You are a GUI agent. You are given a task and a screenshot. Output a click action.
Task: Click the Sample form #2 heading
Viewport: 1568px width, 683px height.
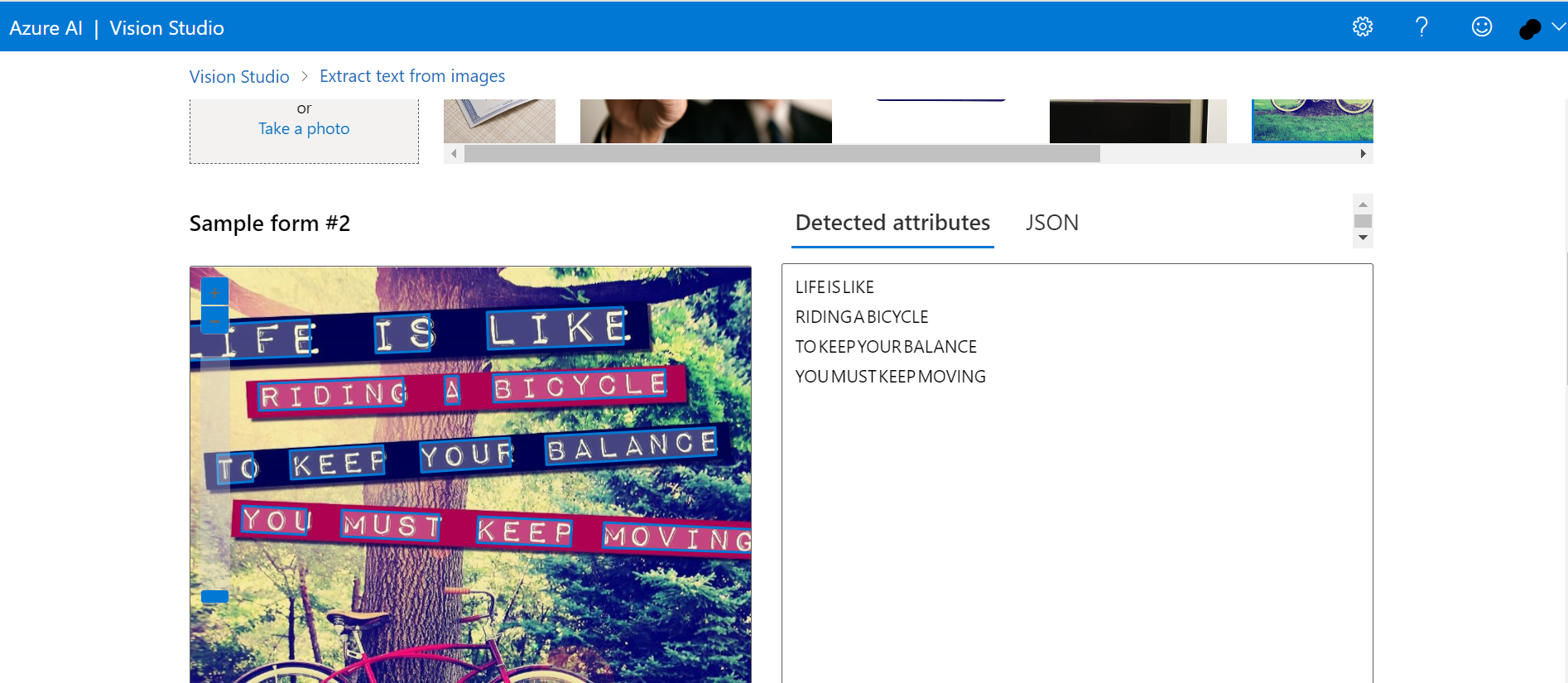click(270, 224)
